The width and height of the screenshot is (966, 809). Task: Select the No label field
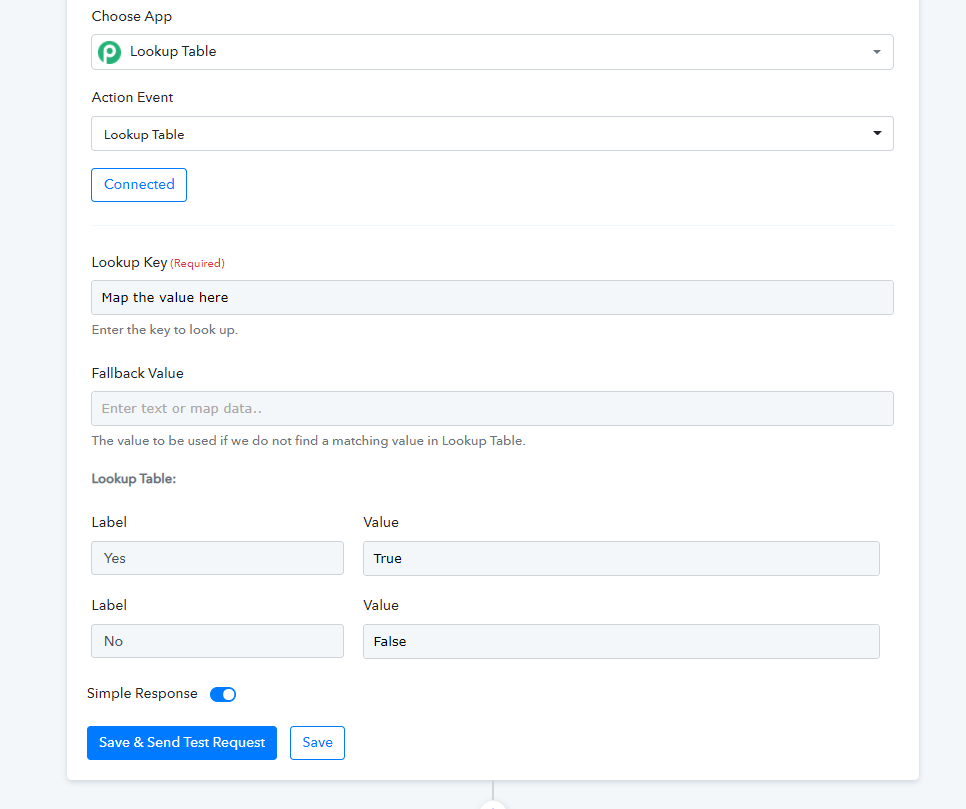(217, 641)
